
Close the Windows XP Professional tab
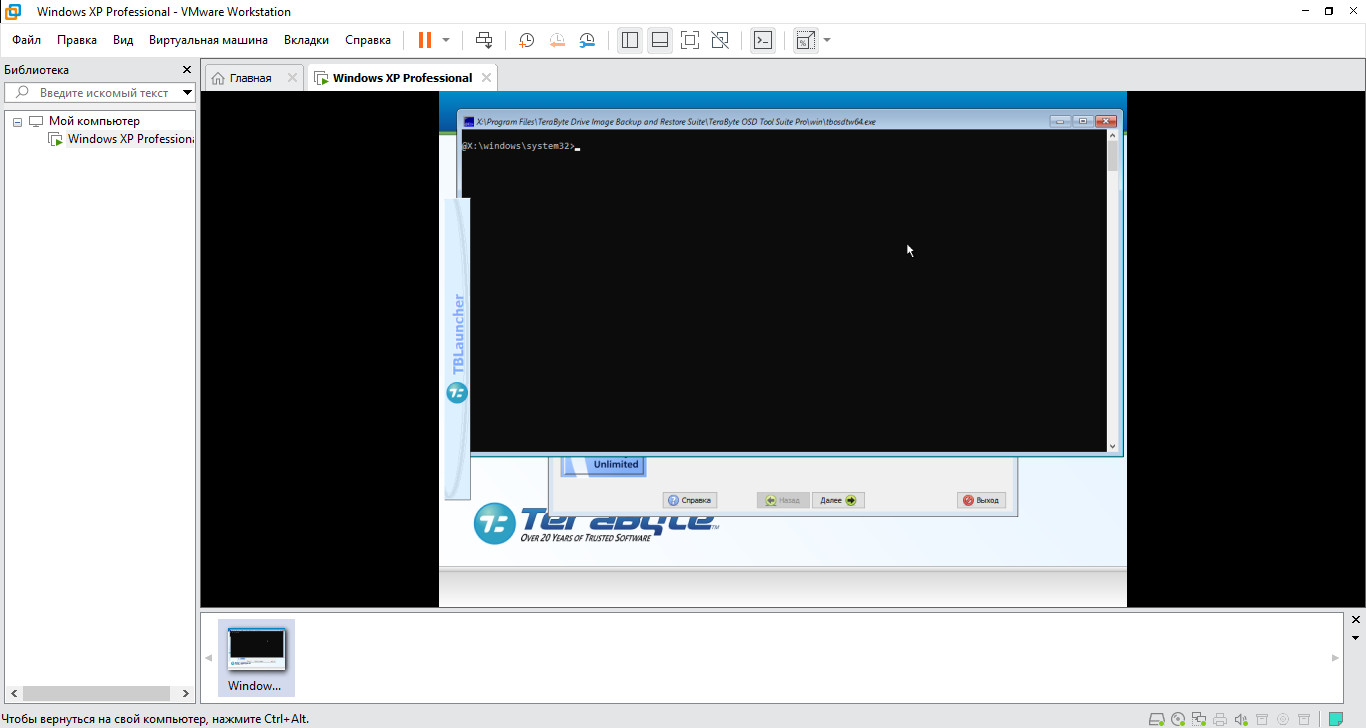(x=486, y=77)
